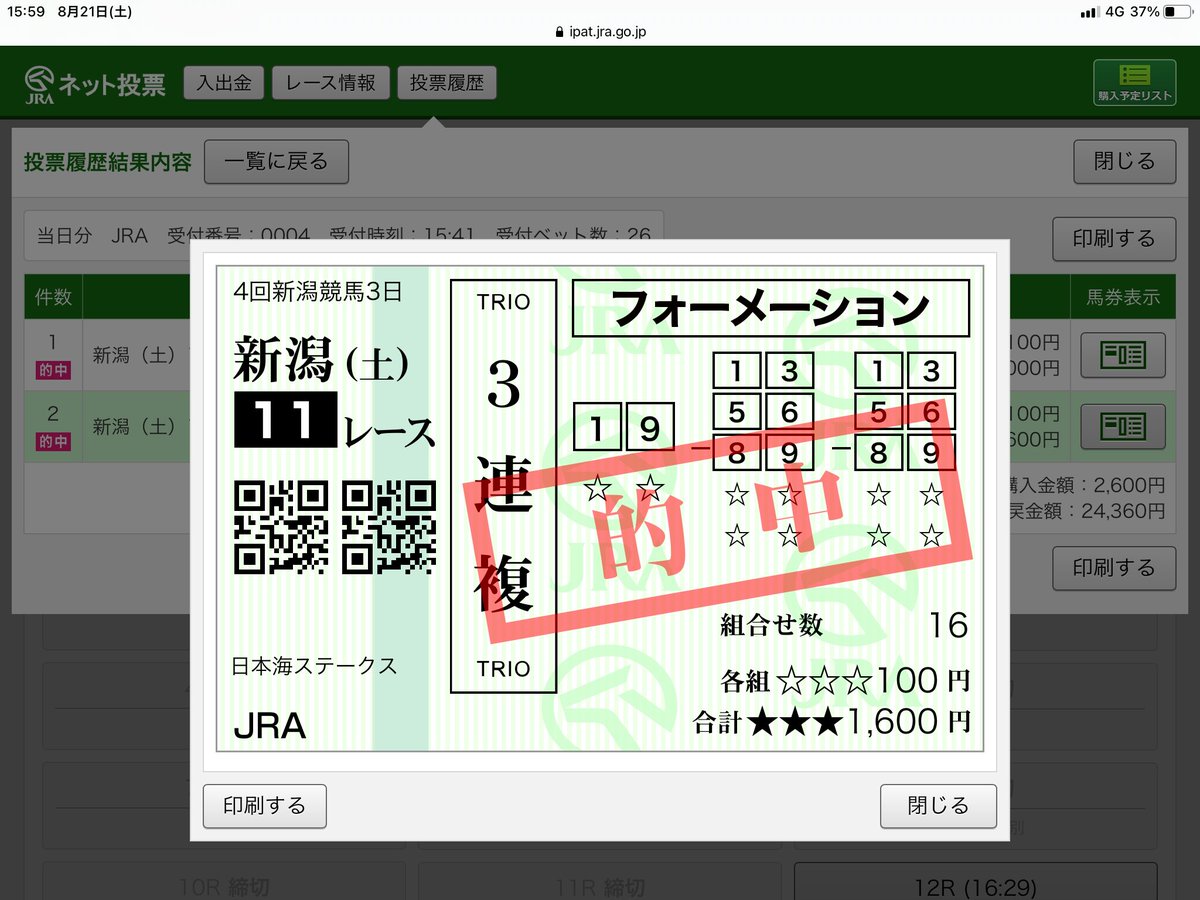Click the JRA ネット投票 logo
The height and width of the screenshot is (900, 1200).
(x=95, y=84)
